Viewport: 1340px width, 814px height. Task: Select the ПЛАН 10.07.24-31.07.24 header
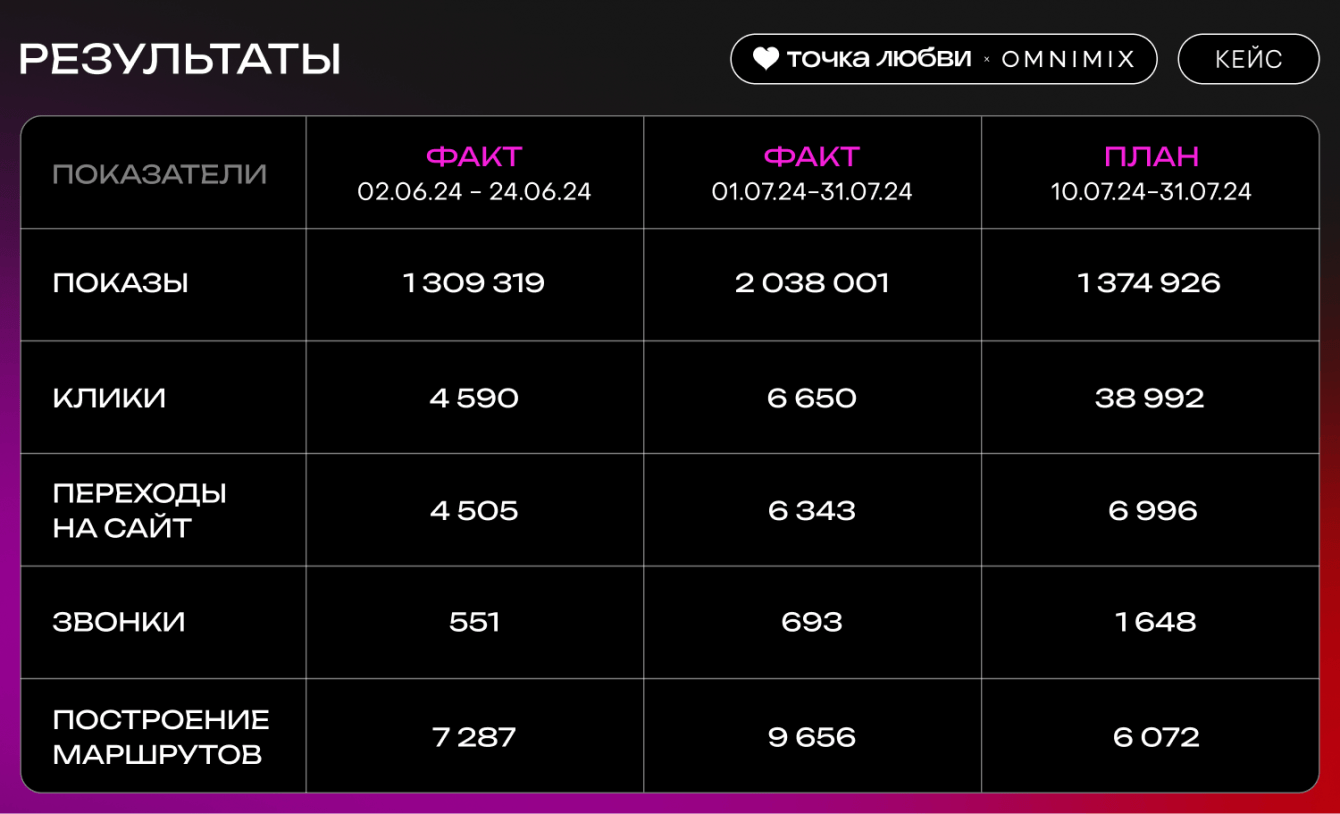coord(1151,173)
